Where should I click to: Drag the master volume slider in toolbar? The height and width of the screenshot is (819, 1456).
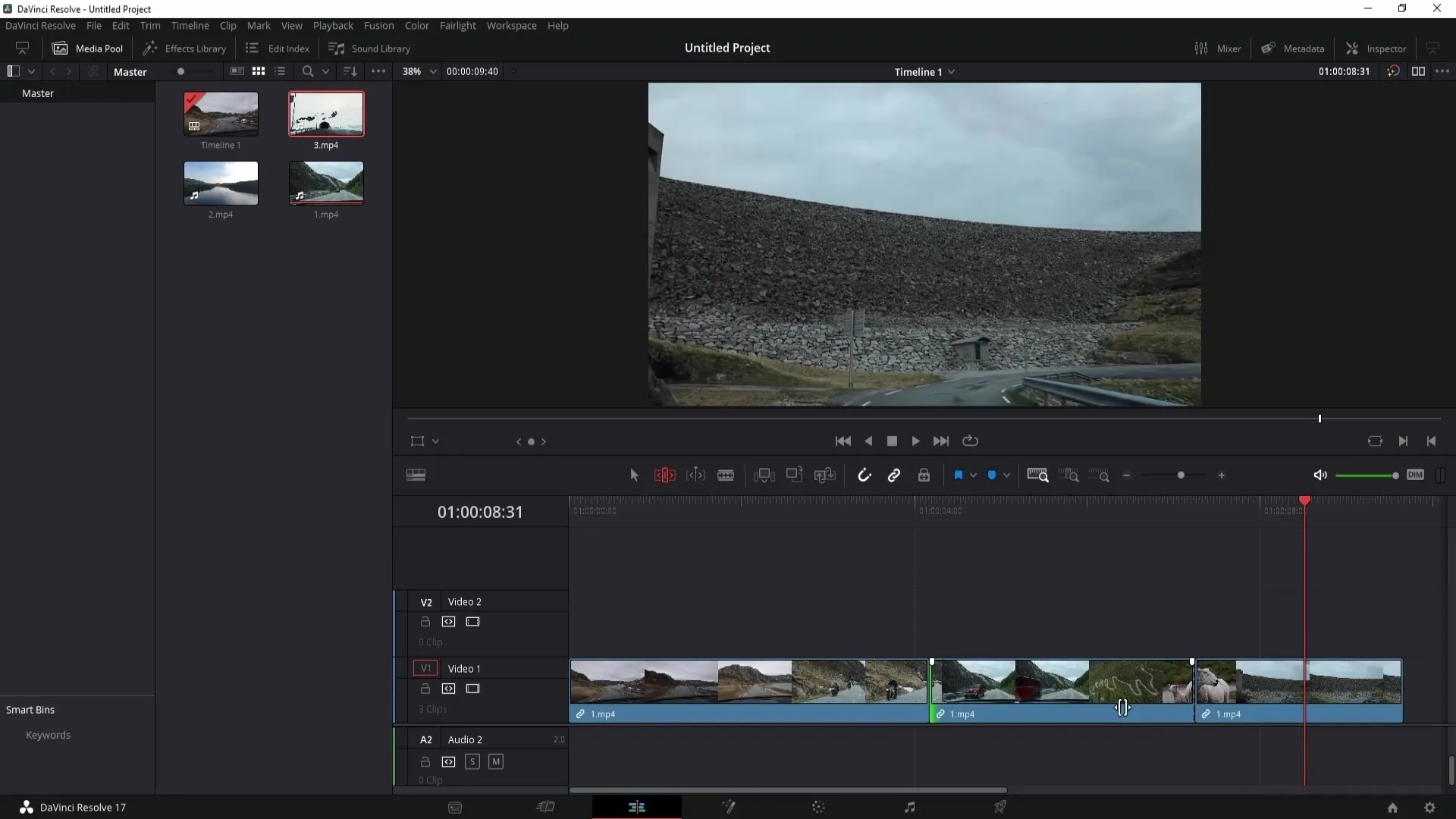[x=1395, y=475]
